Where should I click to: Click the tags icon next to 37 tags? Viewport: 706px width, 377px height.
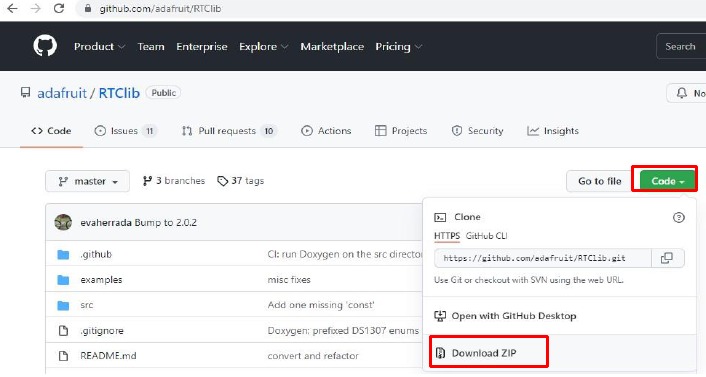222,181
